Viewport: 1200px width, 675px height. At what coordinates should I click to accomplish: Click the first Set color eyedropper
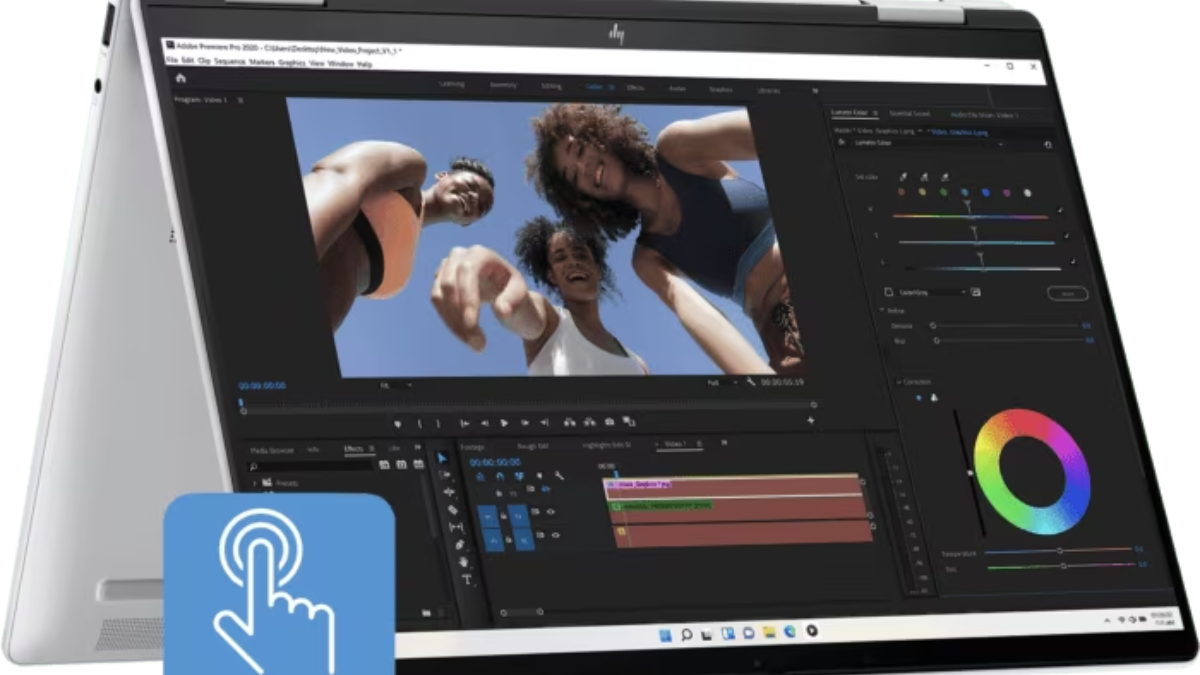[903, 176]
